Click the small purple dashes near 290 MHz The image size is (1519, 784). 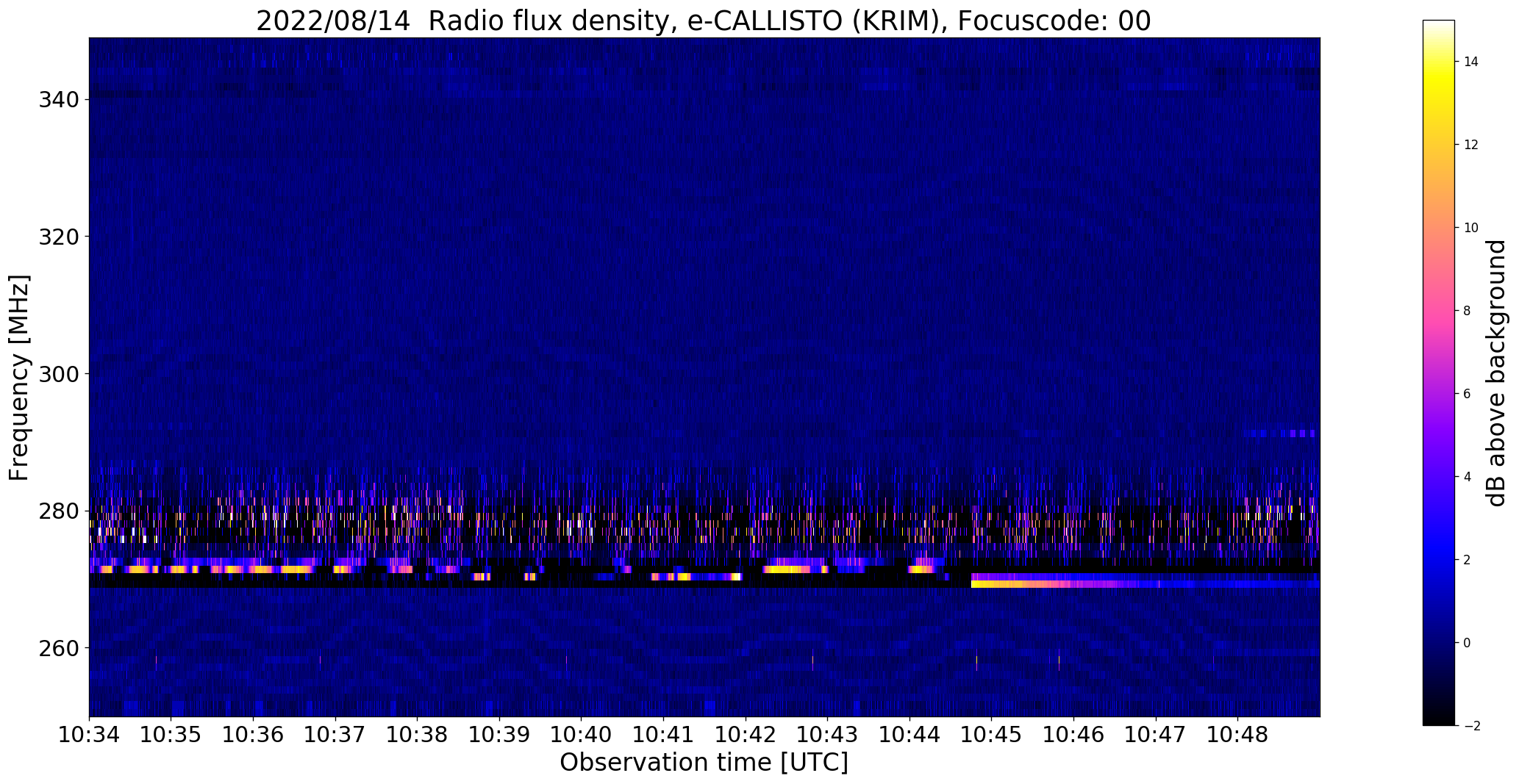[1279, 434]
